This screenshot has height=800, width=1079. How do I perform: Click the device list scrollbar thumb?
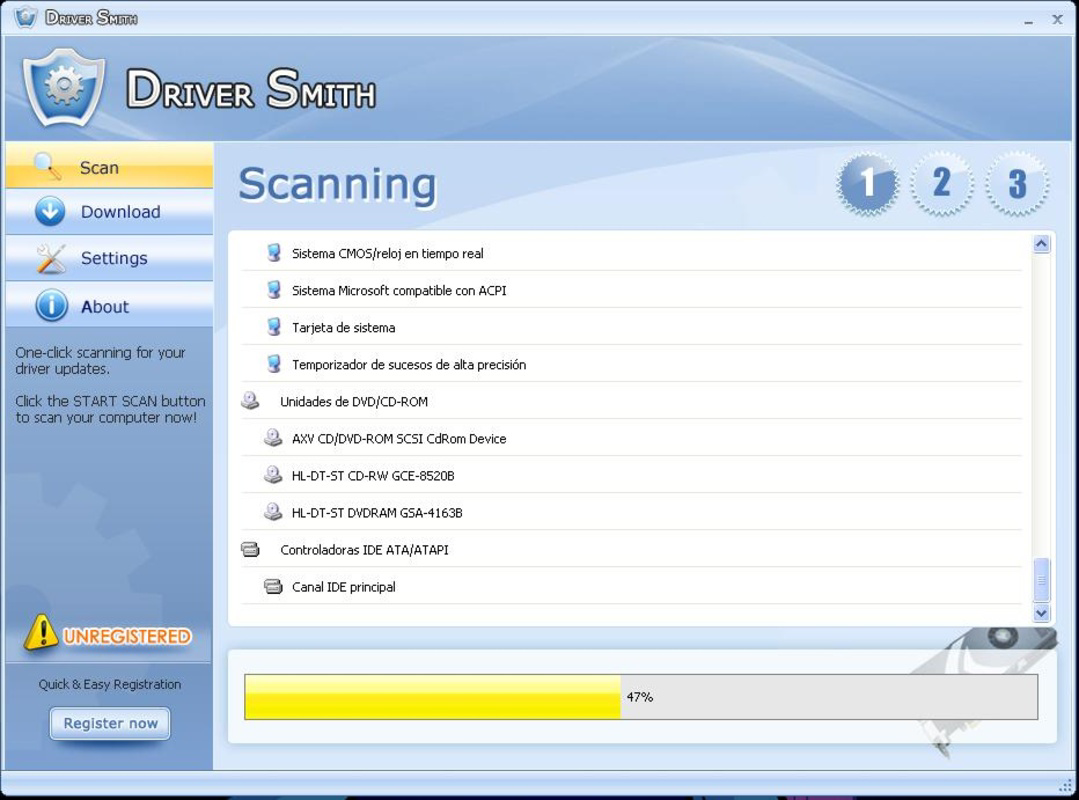[1041, 579]
